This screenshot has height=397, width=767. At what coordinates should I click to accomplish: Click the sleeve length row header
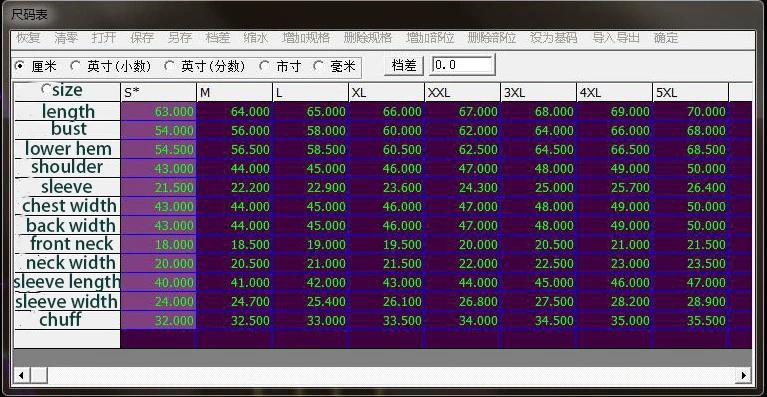[x=68, y=282]
